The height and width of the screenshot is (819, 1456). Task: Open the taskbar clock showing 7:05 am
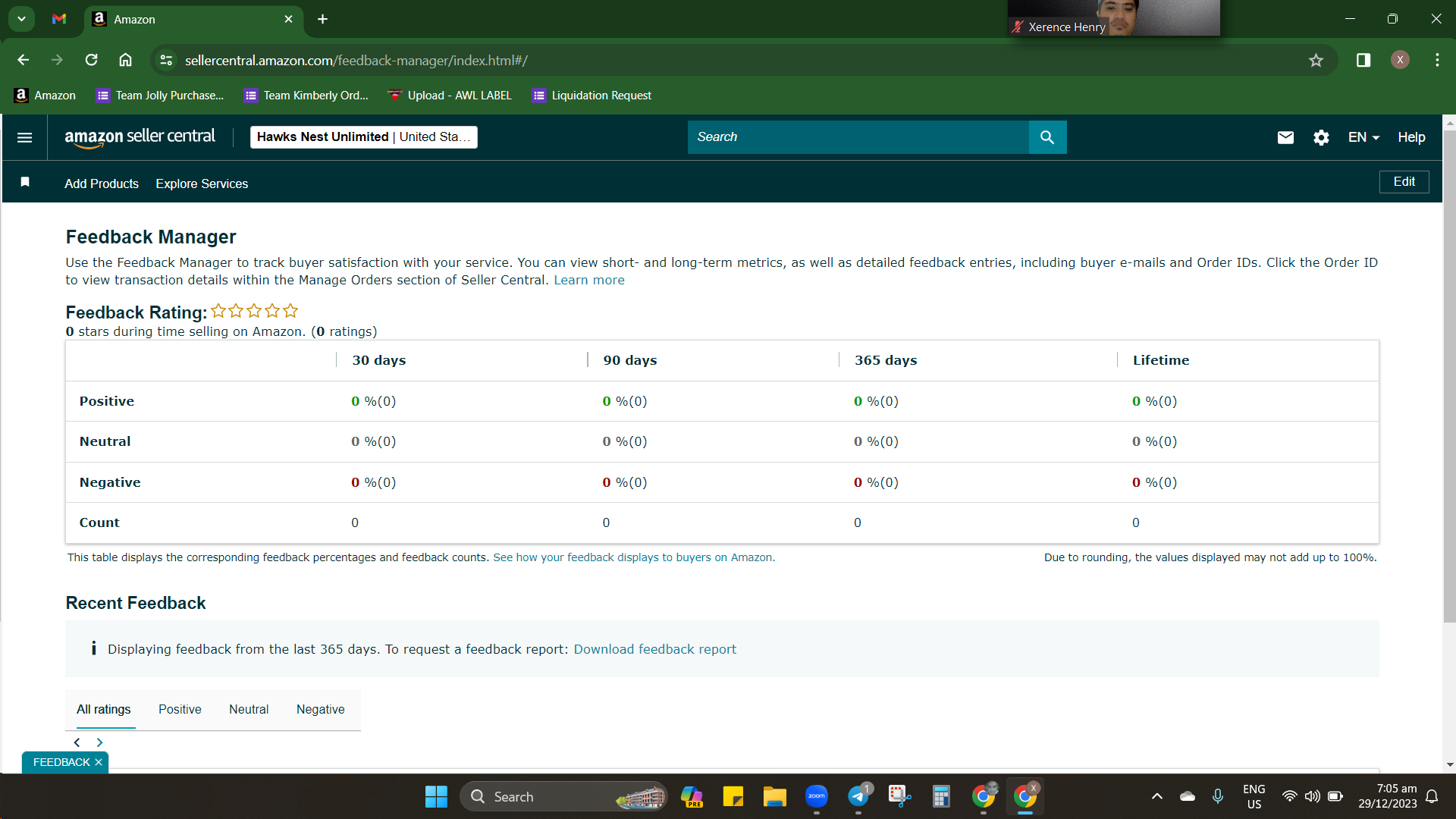(1387, 796)
